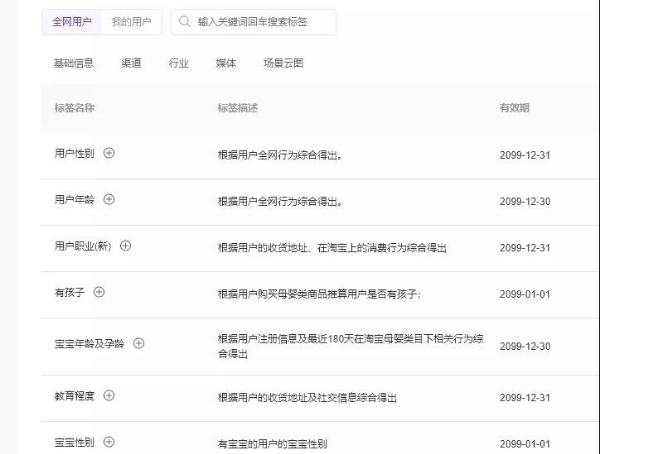Select the 宝宝性别 tag name
This screenshot has width=648, height=454.
point(74,442)
